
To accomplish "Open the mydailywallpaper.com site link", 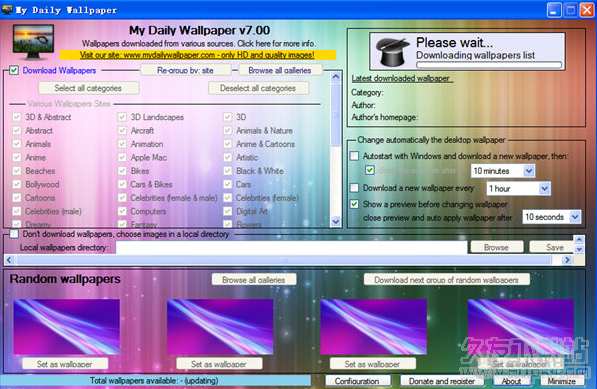I will click(197, 55).
